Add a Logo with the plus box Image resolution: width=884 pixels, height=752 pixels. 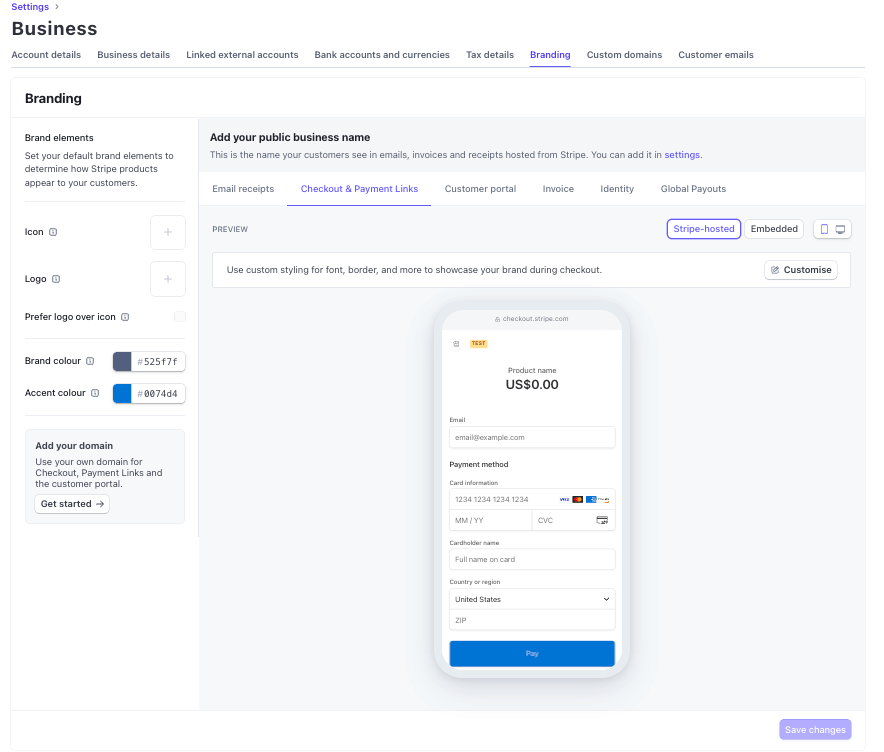point(168,279)
